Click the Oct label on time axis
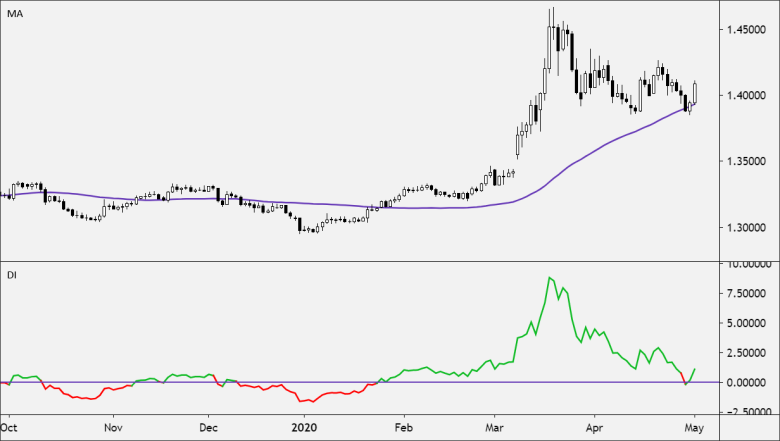 click(x=8, y=428)
